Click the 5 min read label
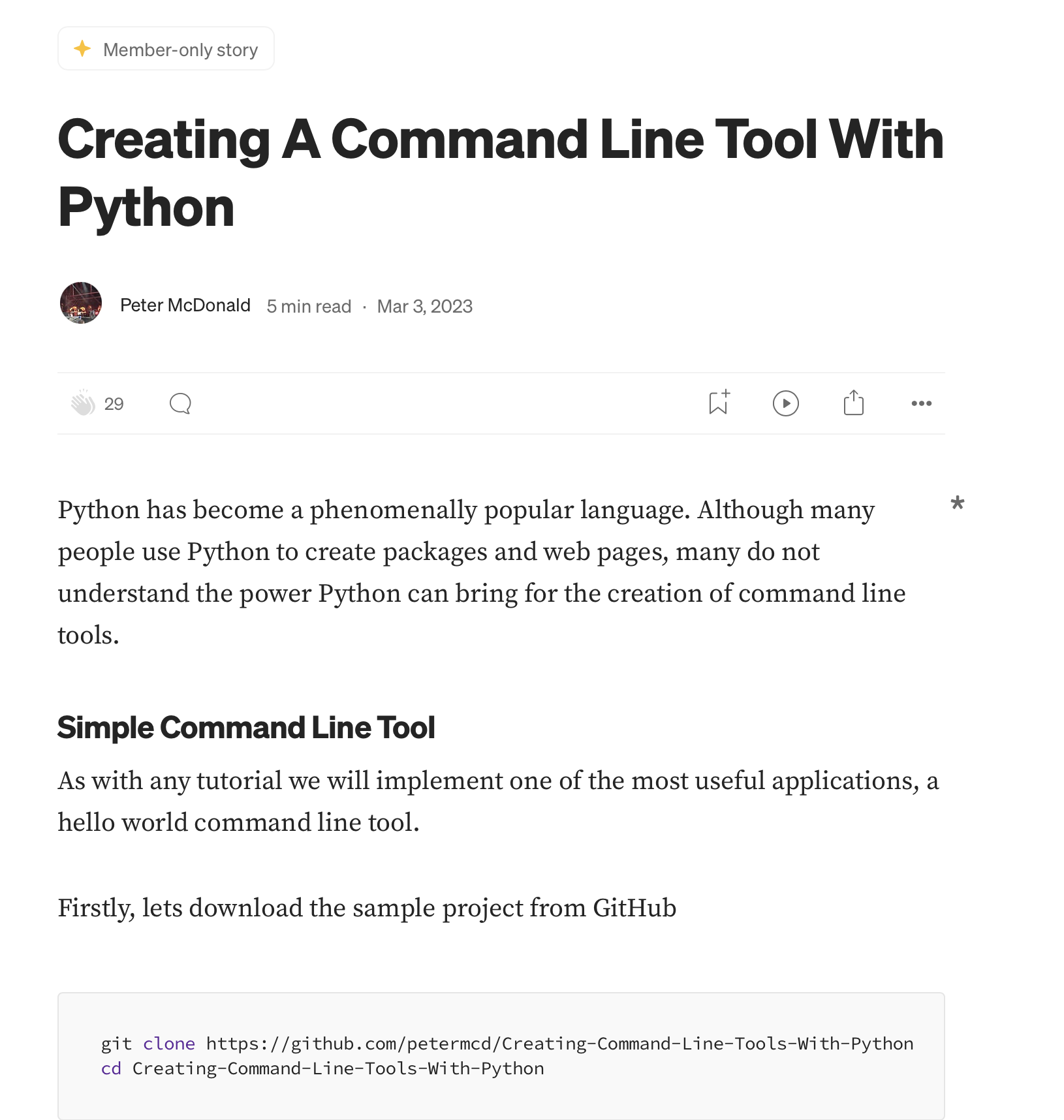Viewport: 1064px width, 1120px height. pos(308,305)
